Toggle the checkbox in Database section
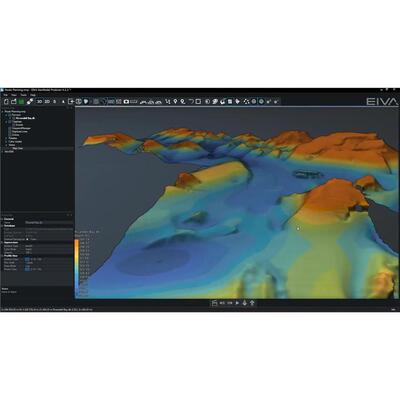The image size is (400, 400). [x=27, y=239]
